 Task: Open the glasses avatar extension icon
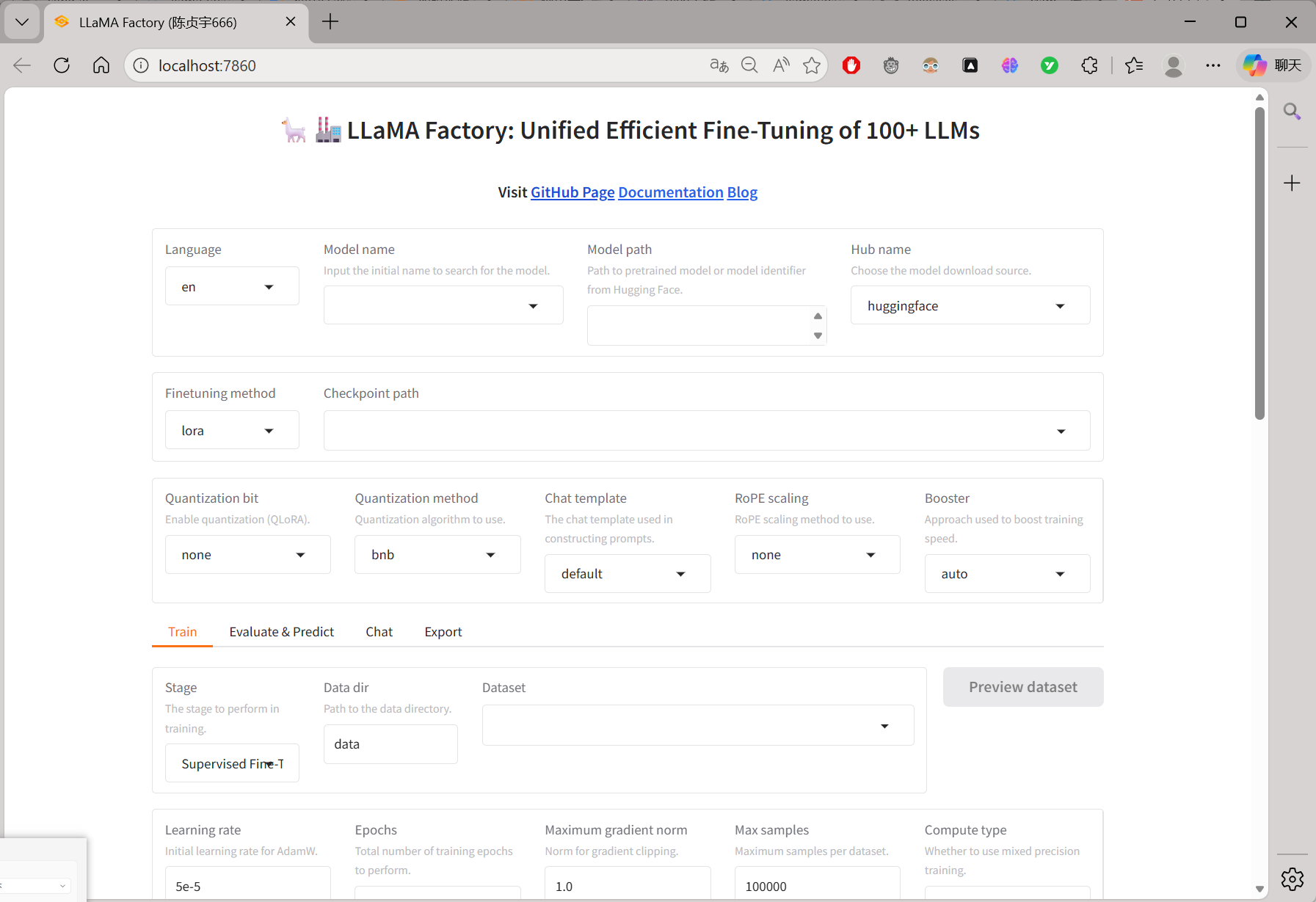pyautogui.click(x=931, y=65)
